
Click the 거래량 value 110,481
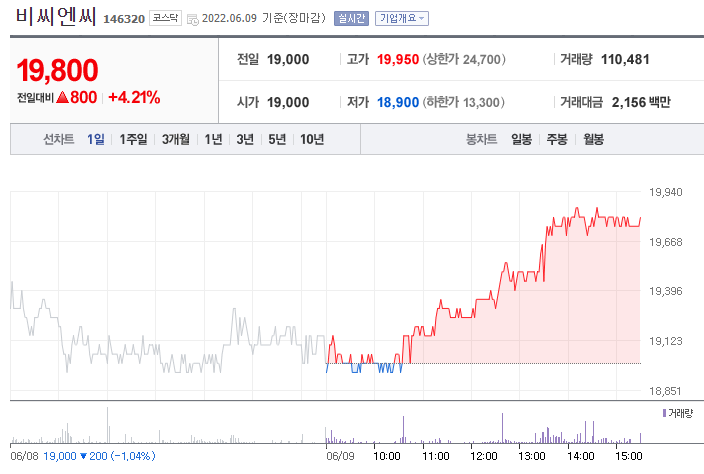point(625,59)
